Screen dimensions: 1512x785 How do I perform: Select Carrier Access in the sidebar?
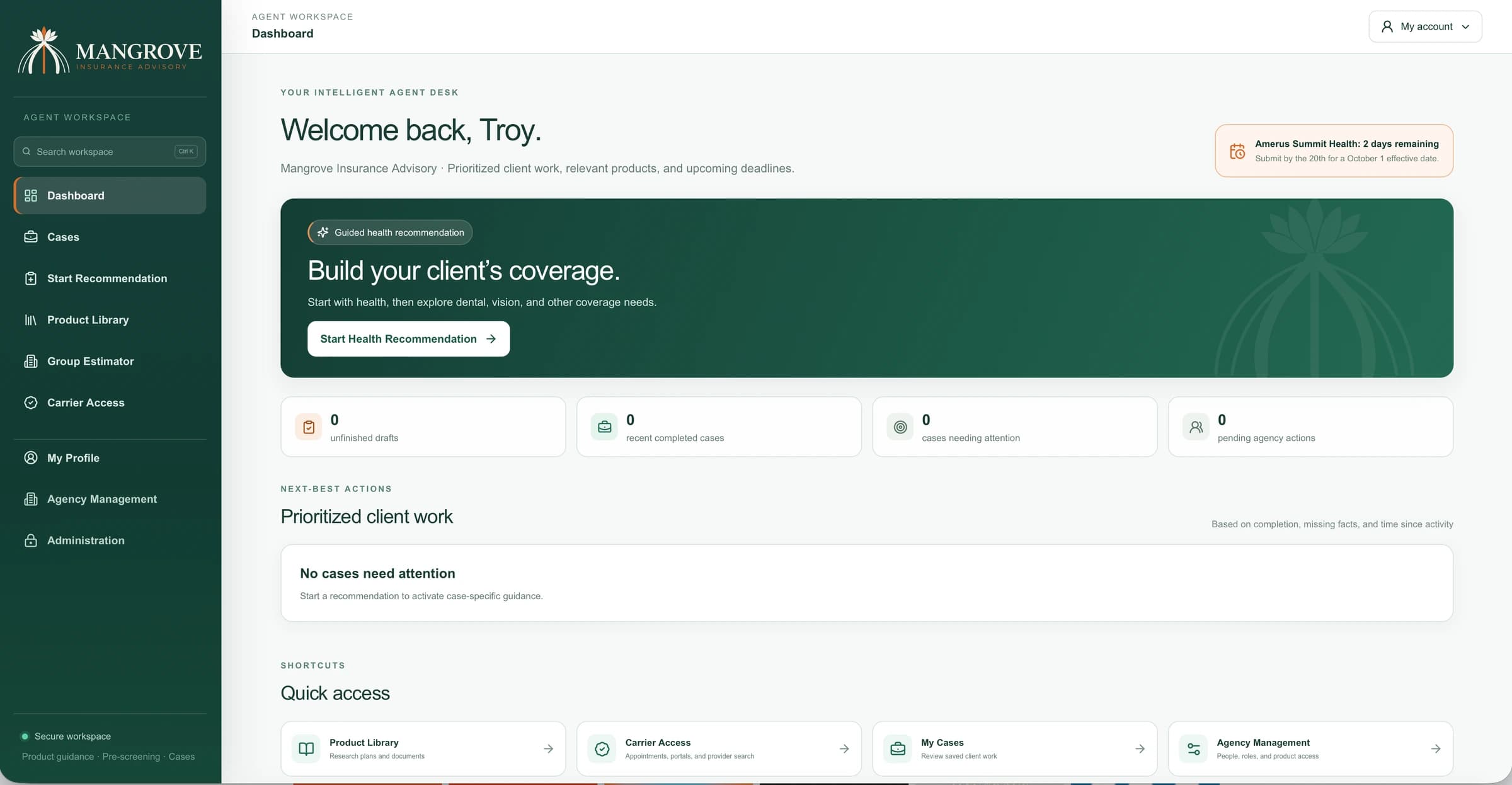(x=110, y=403)
